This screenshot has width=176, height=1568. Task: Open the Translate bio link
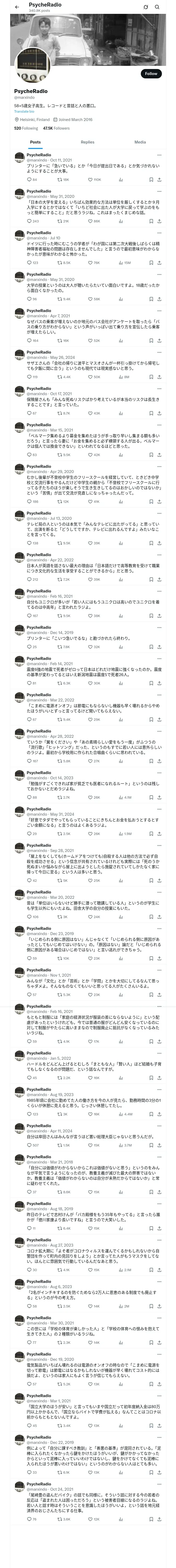pyautogui.click(x=24, y=111)
